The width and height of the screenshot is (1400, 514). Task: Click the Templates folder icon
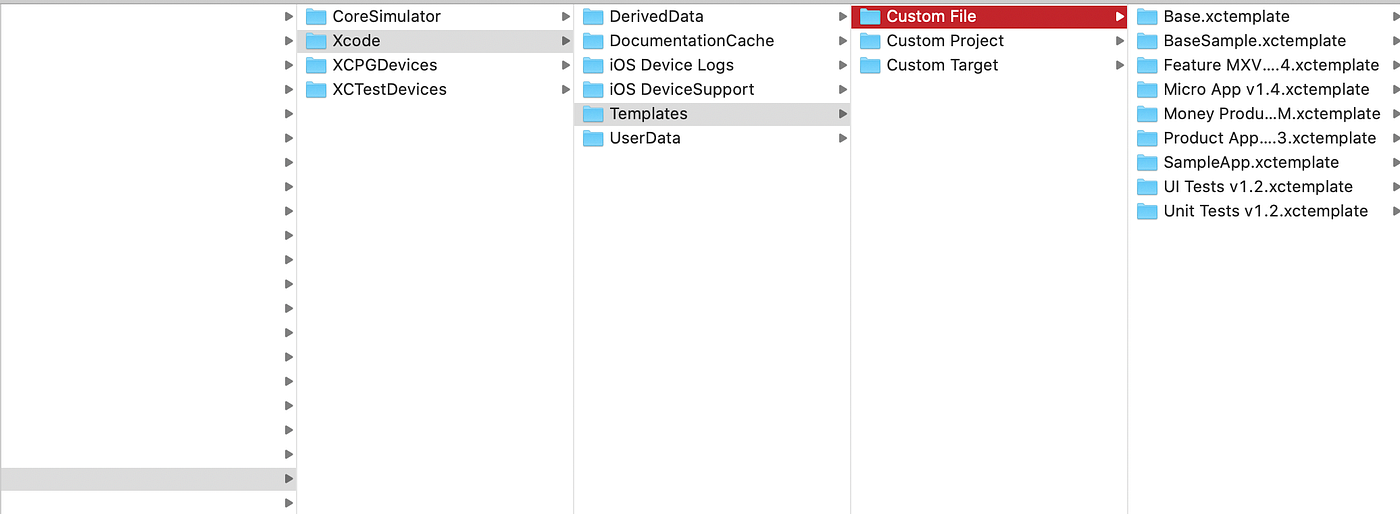[593, 114]
